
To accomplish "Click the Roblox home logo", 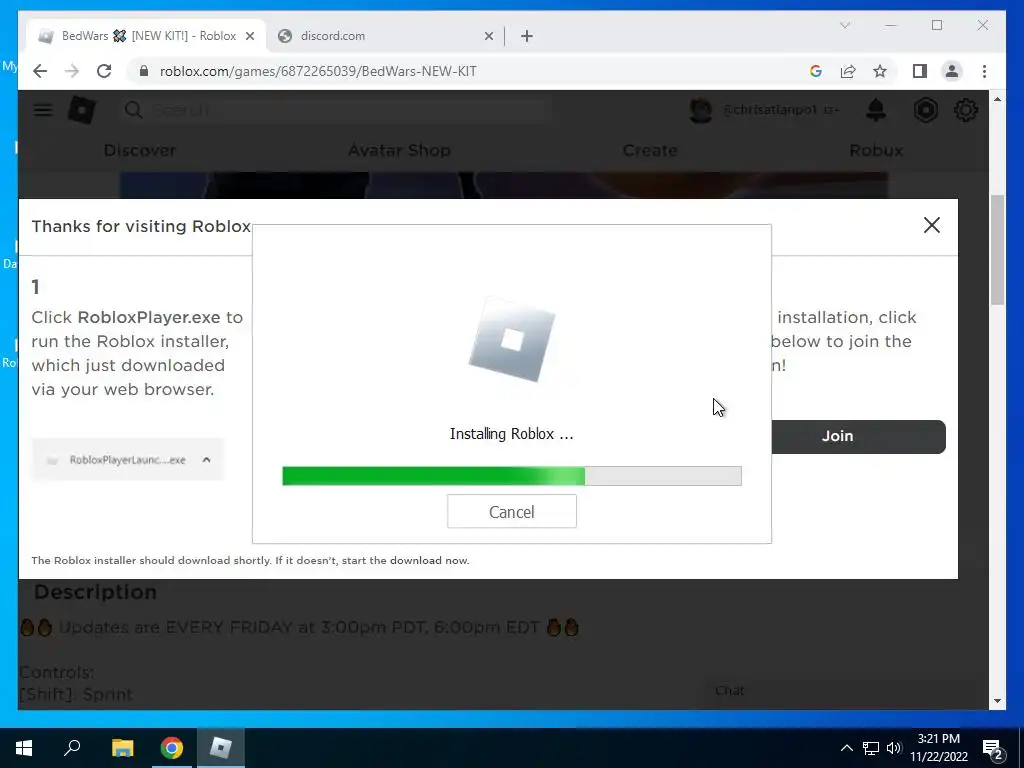I will pyautogui.click(x=82, y=110).
